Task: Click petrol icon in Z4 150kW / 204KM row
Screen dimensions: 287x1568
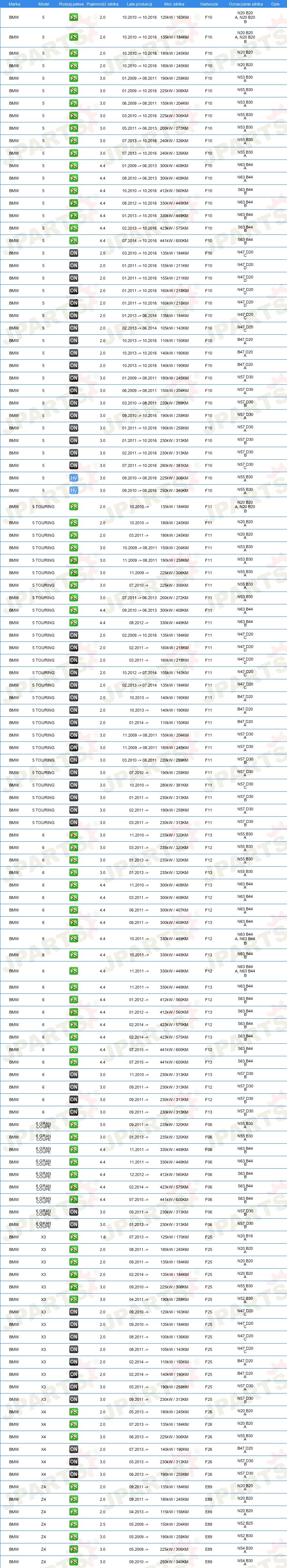Action: click(x=73, y=1524)
